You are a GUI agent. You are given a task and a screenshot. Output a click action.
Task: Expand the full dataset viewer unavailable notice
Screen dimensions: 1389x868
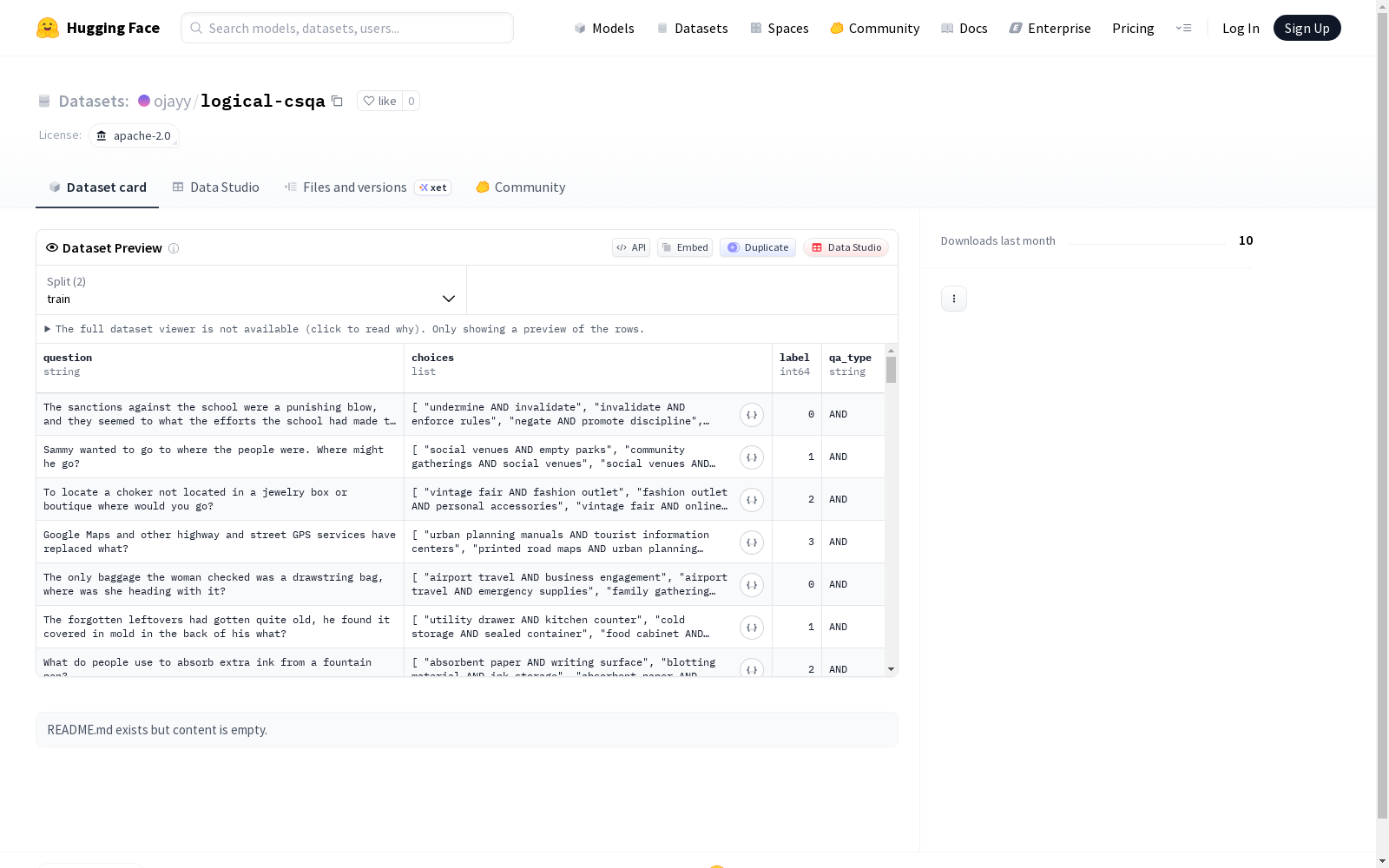pos(345,329)
